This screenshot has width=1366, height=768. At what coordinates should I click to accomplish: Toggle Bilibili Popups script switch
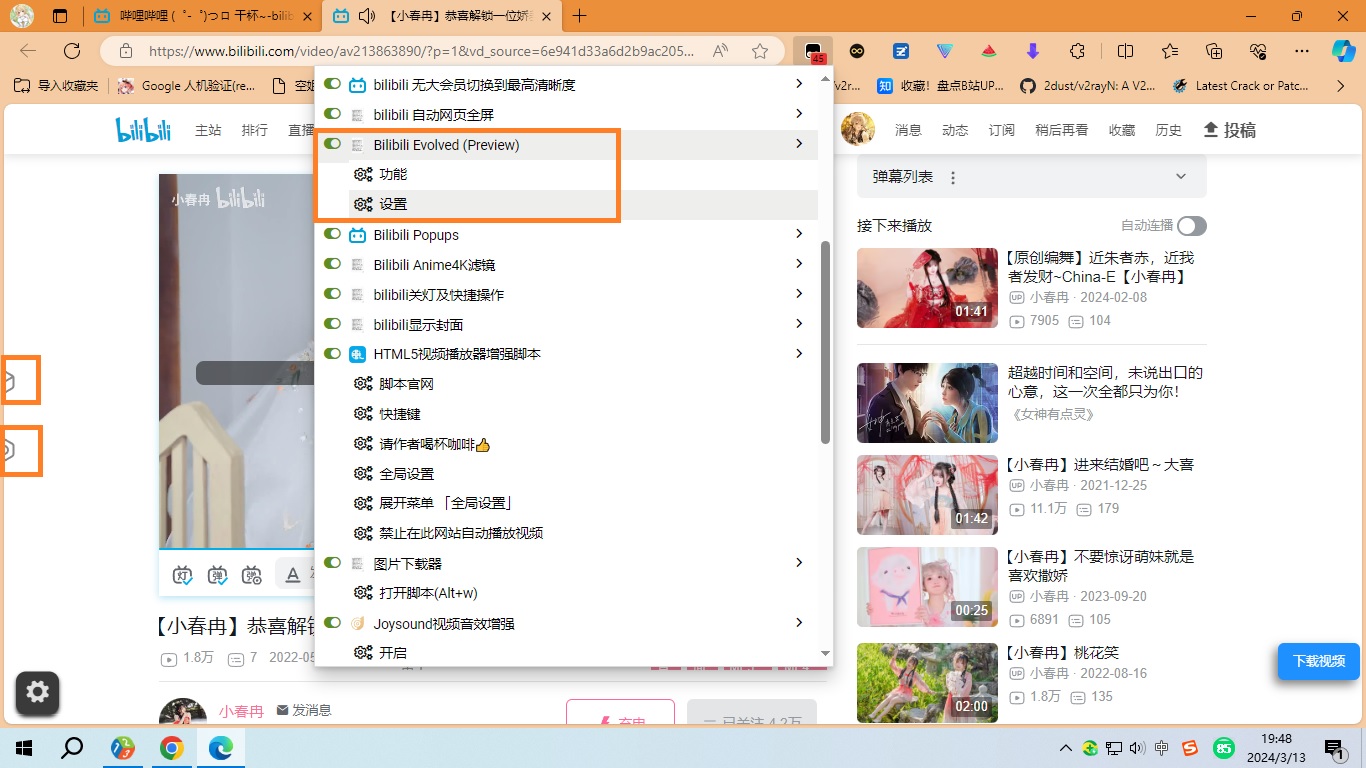[332, 234]
